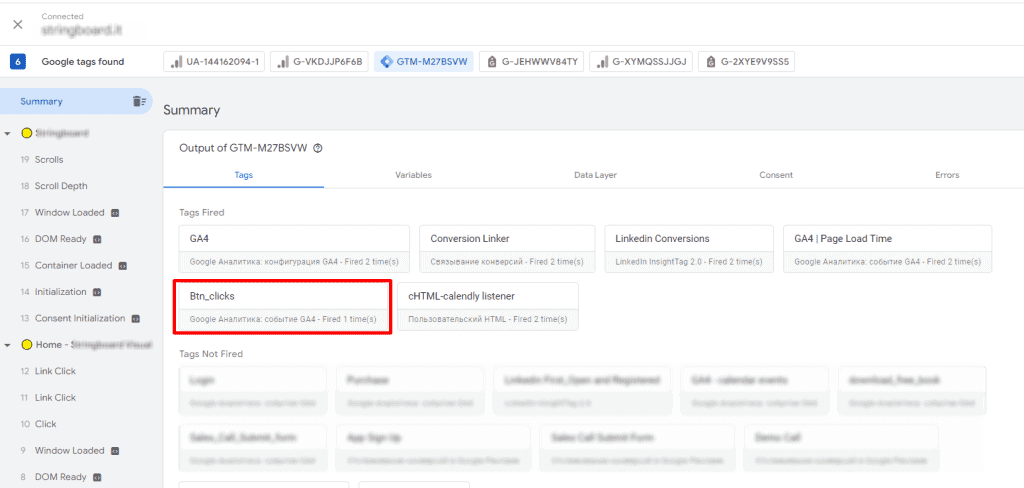This screenshot has width=1024, height=488.
Task: Select the UA-144162094-1 tag chip
Action: coord(214,62)
